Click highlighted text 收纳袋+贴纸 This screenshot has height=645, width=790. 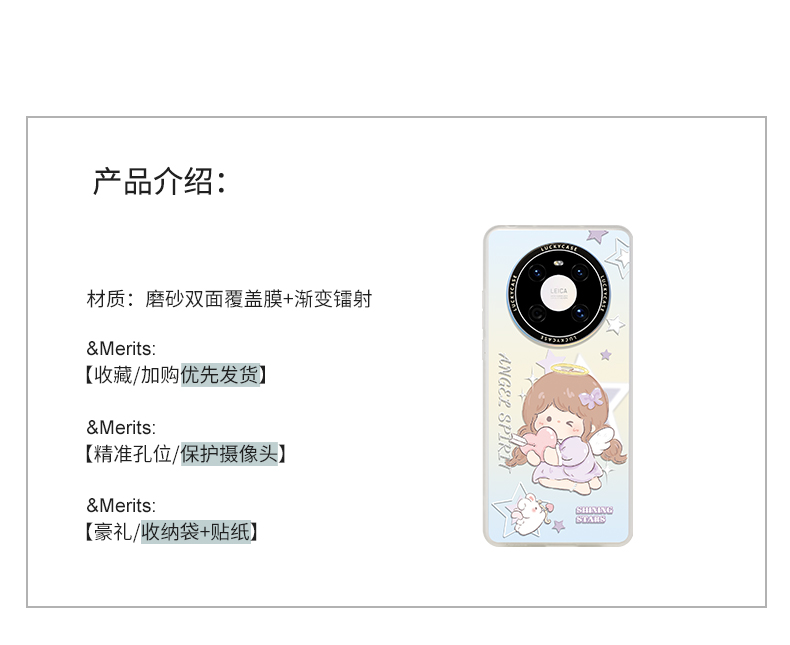click(195, 532)
